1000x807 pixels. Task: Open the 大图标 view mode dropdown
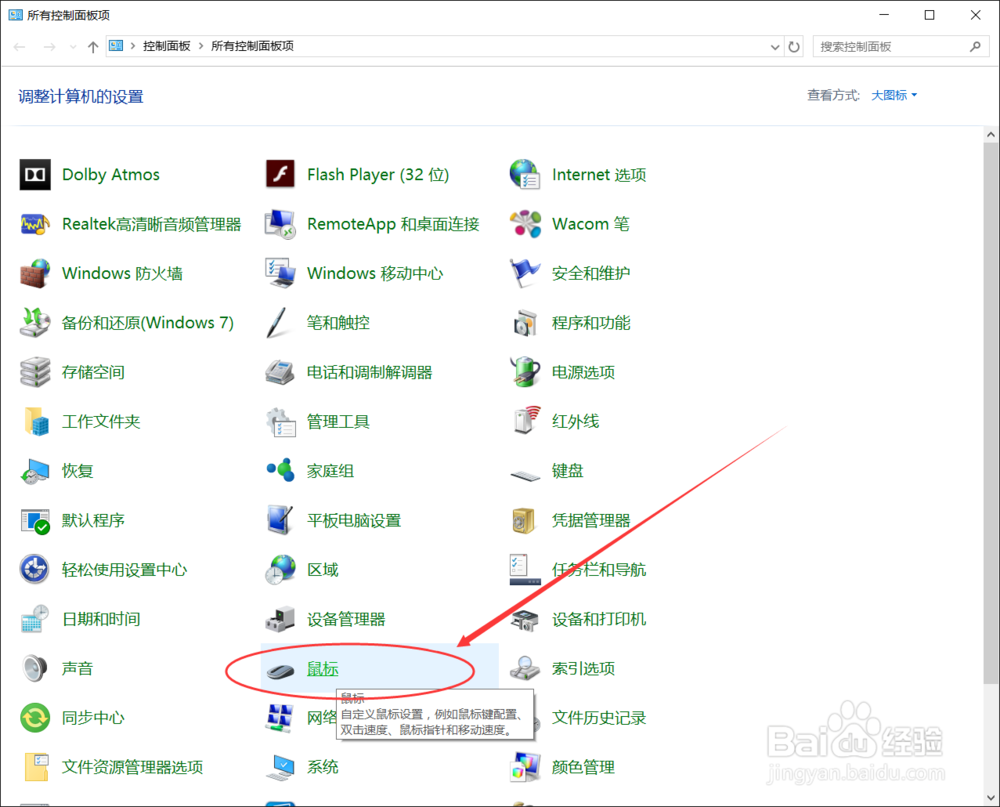[894, 95]
